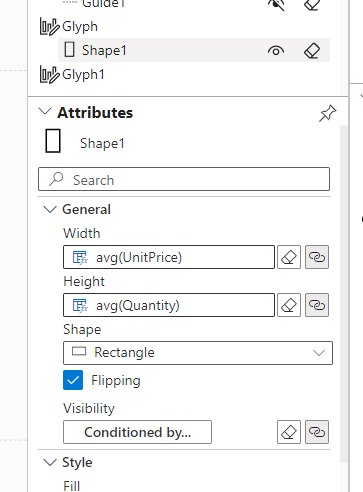This screenshot has width=363, height=492.
Task: Collapse the Attributes panel chevron
Action: coord(45,111)
